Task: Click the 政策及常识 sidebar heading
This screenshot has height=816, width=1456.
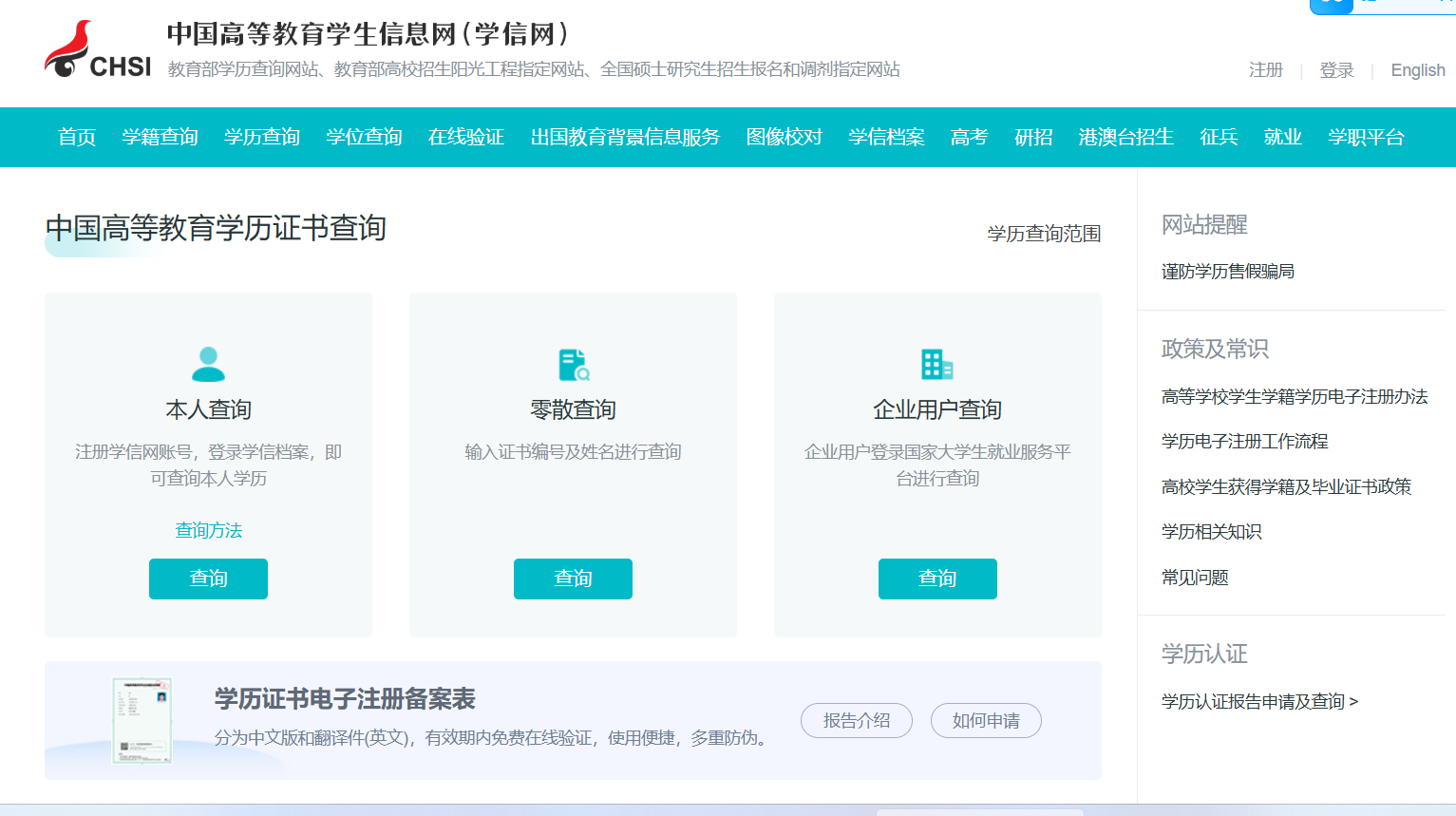Action: coord(1215,349)
